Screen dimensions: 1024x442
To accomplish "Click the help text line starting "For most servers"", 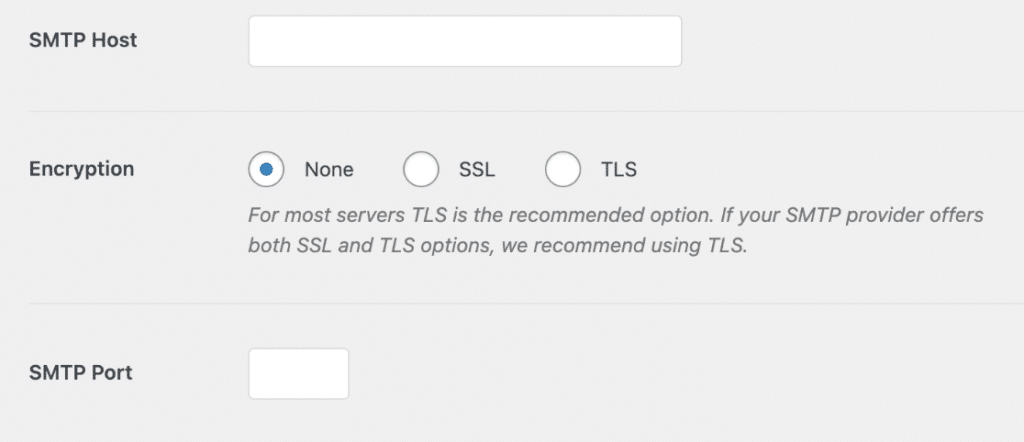I will tap(616, 215).
